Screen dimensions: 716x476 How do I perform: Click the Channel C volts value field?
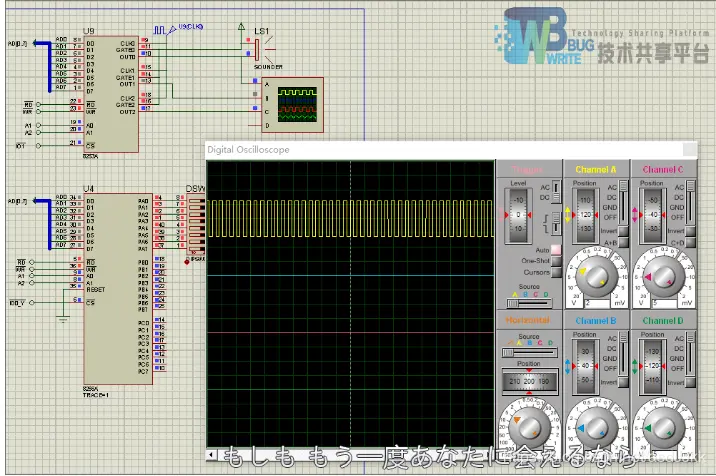tap(664, 303)
